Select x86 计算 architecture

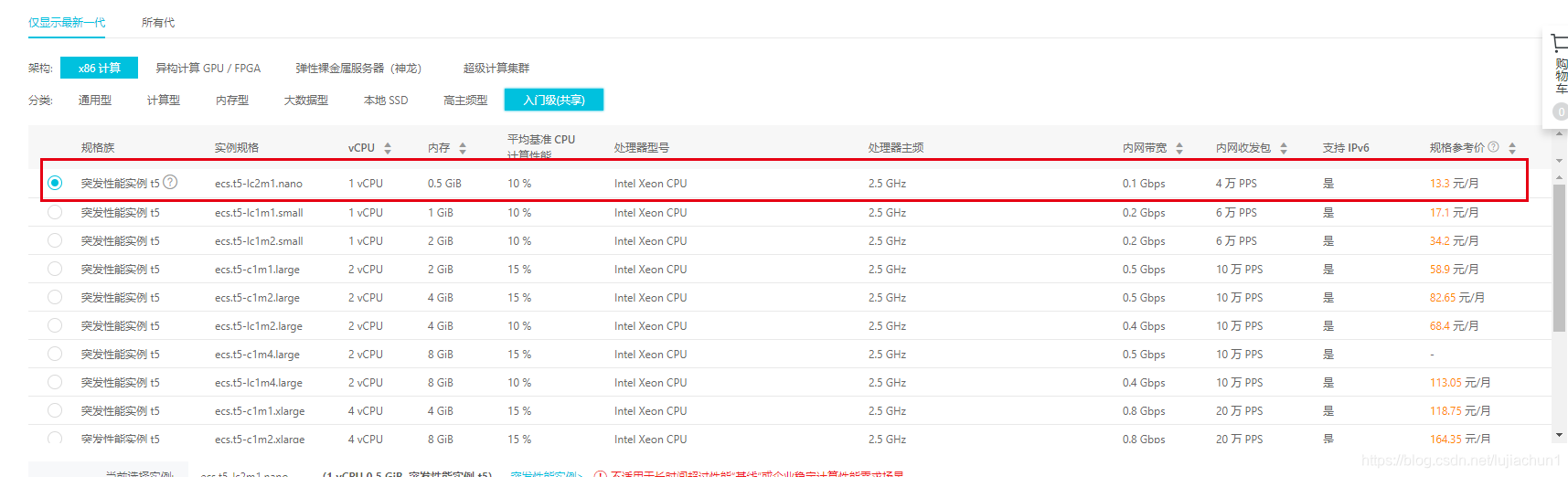click(100, 68)
